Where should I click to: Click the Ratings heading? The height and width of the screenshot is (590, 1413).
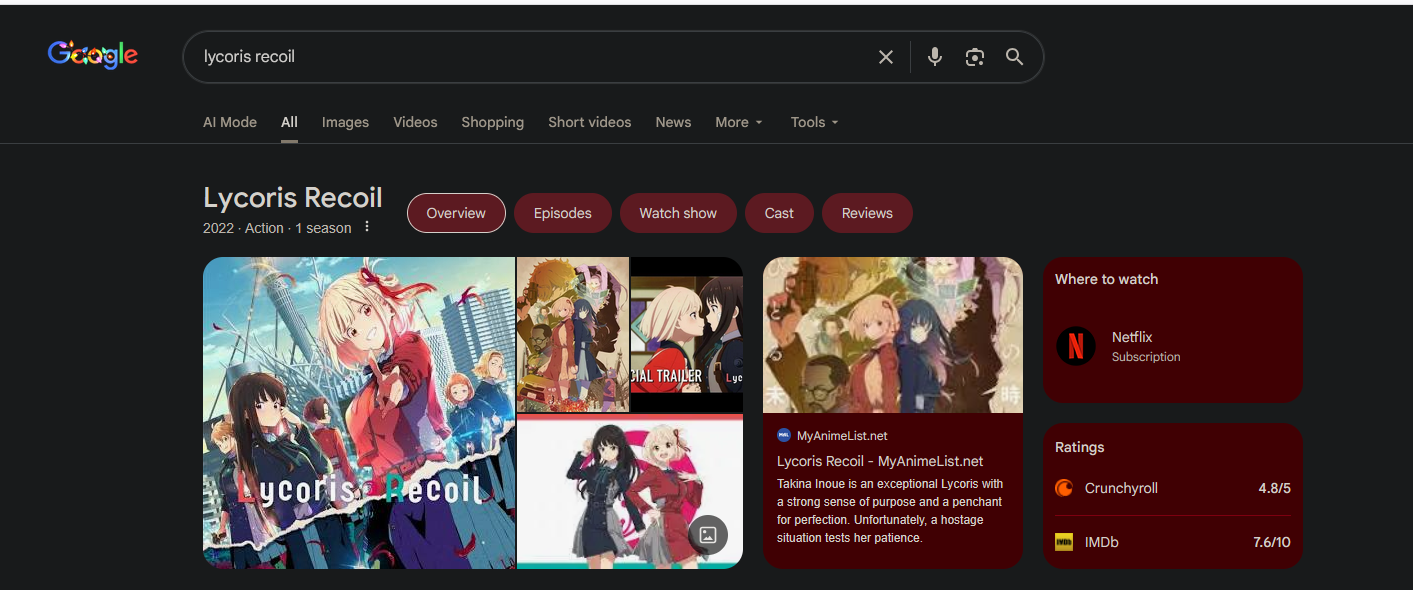(1080, 447)
